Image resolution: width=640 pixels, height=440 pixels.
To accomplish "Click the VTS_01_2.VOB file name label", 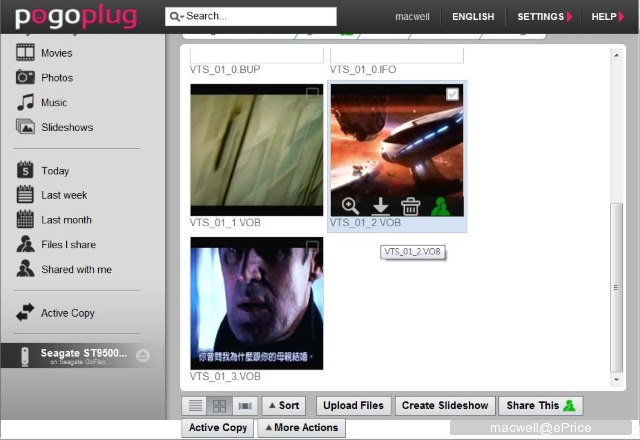I will (x=365, y=222).
